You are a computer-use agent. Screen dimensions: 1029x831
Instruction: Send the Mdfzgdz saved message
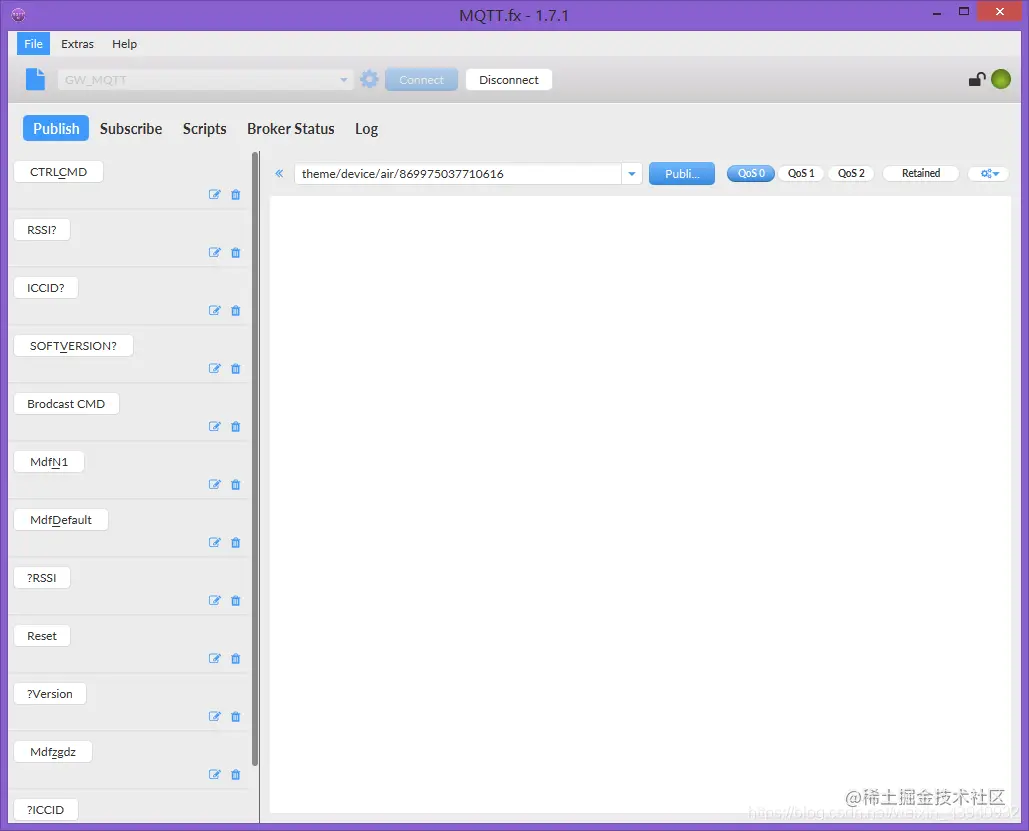(x=53, y=752)
